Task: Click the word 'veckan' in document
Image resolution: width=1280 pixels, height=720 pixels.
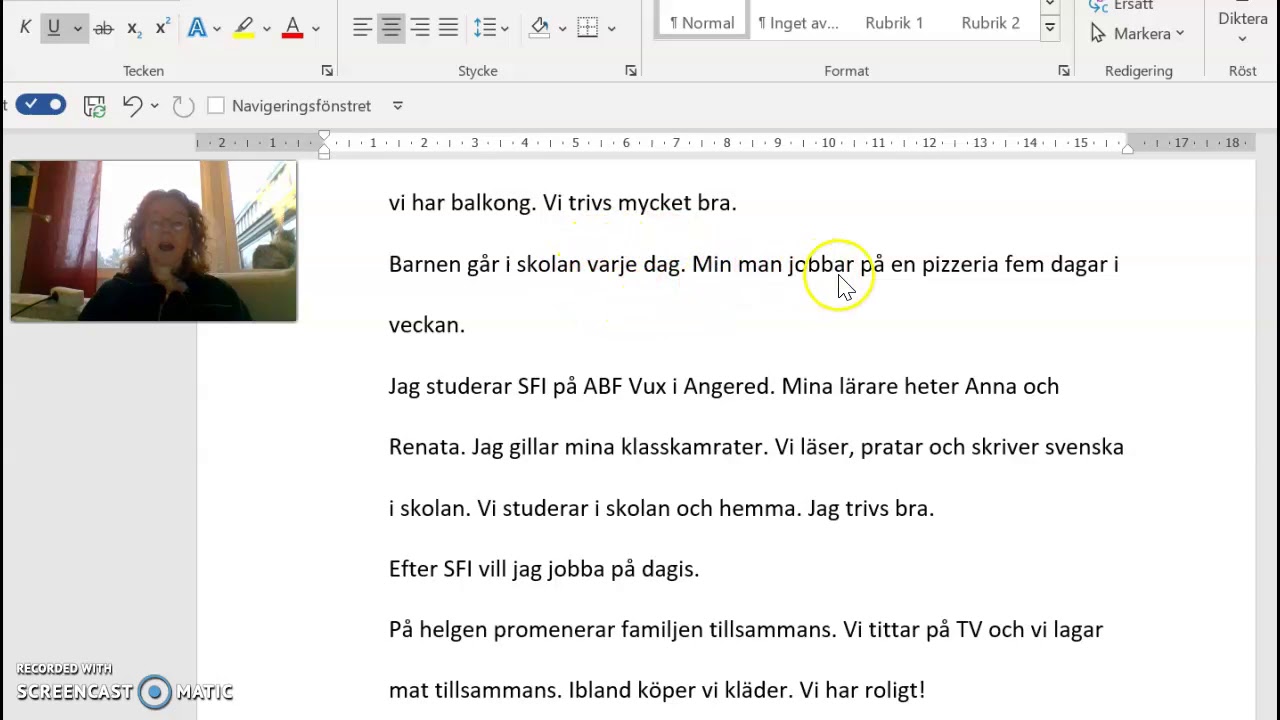Action: [x=424, y=325]
